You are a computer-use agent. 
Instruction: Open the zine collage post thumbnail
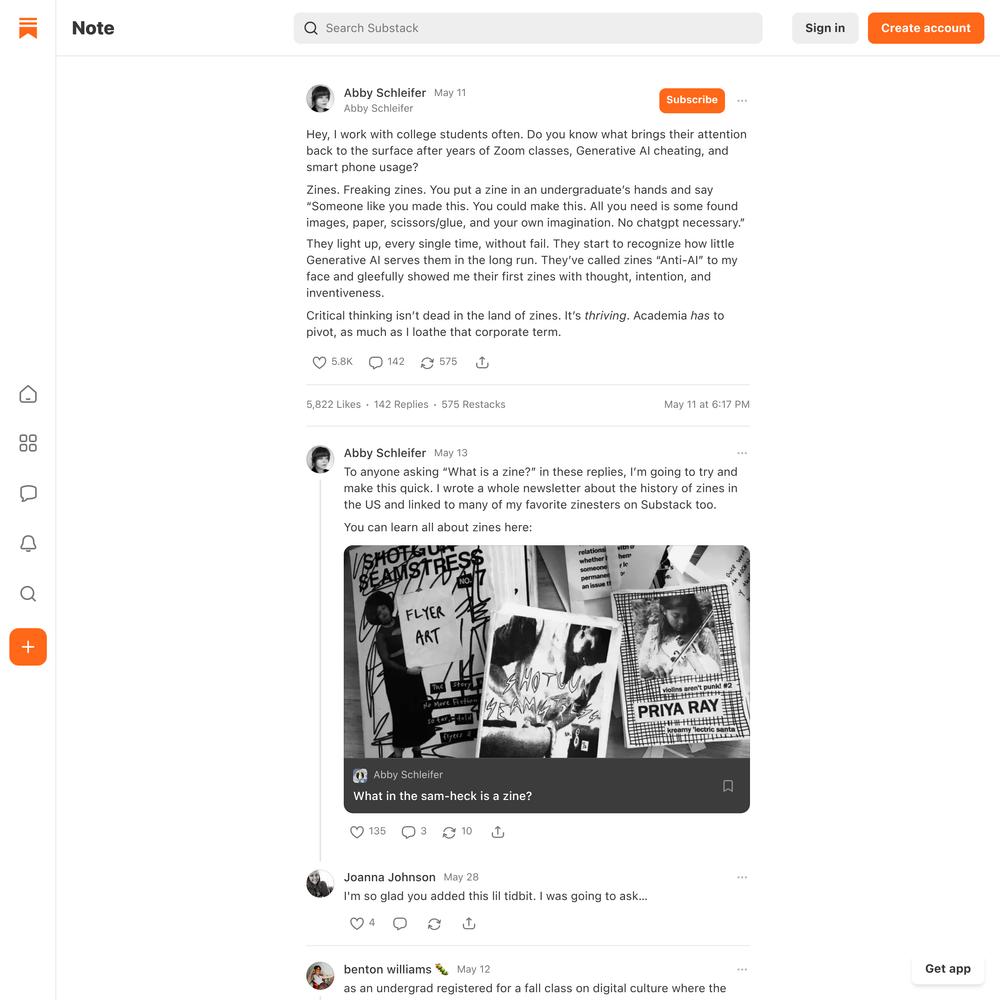pyautogui.click(x=547, y=651)
